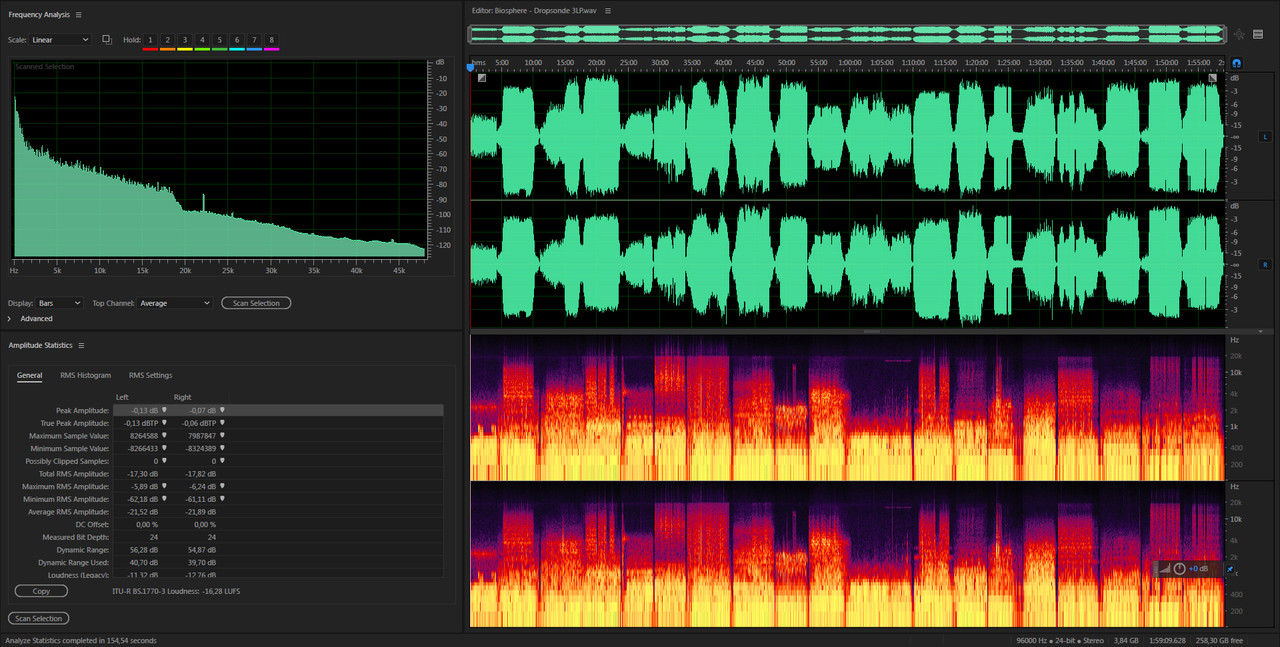Click the 1:00:00 mark on time ruler
1280x647 pixels.
849,62
